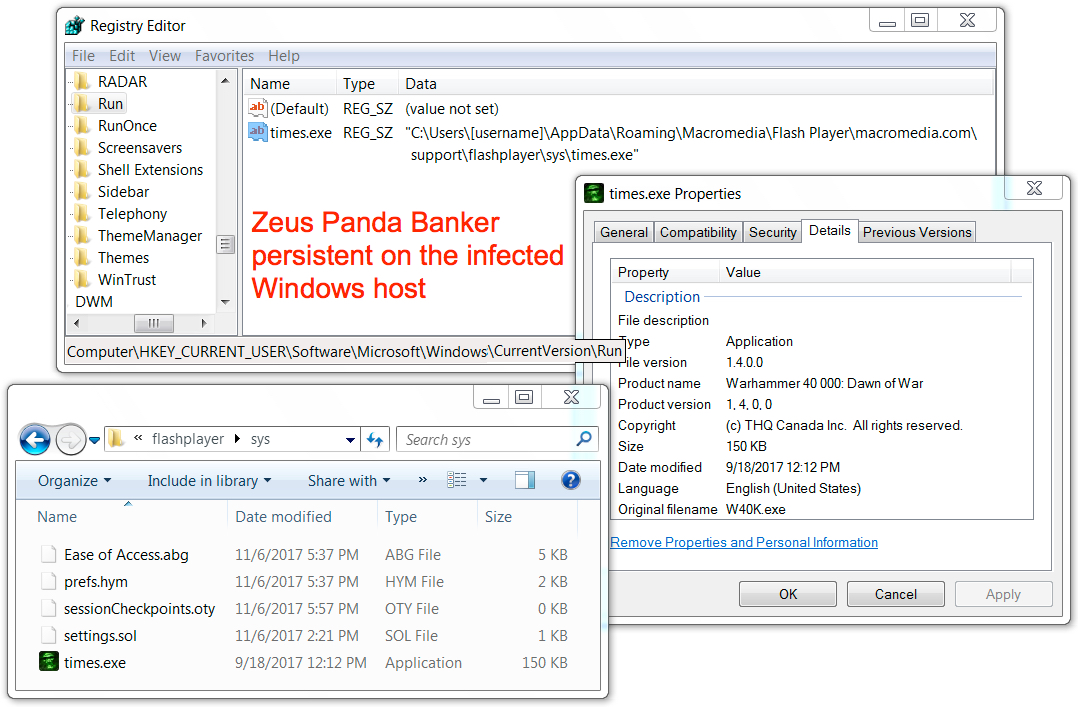
Task: Click the change view icon
Action: 456,480
